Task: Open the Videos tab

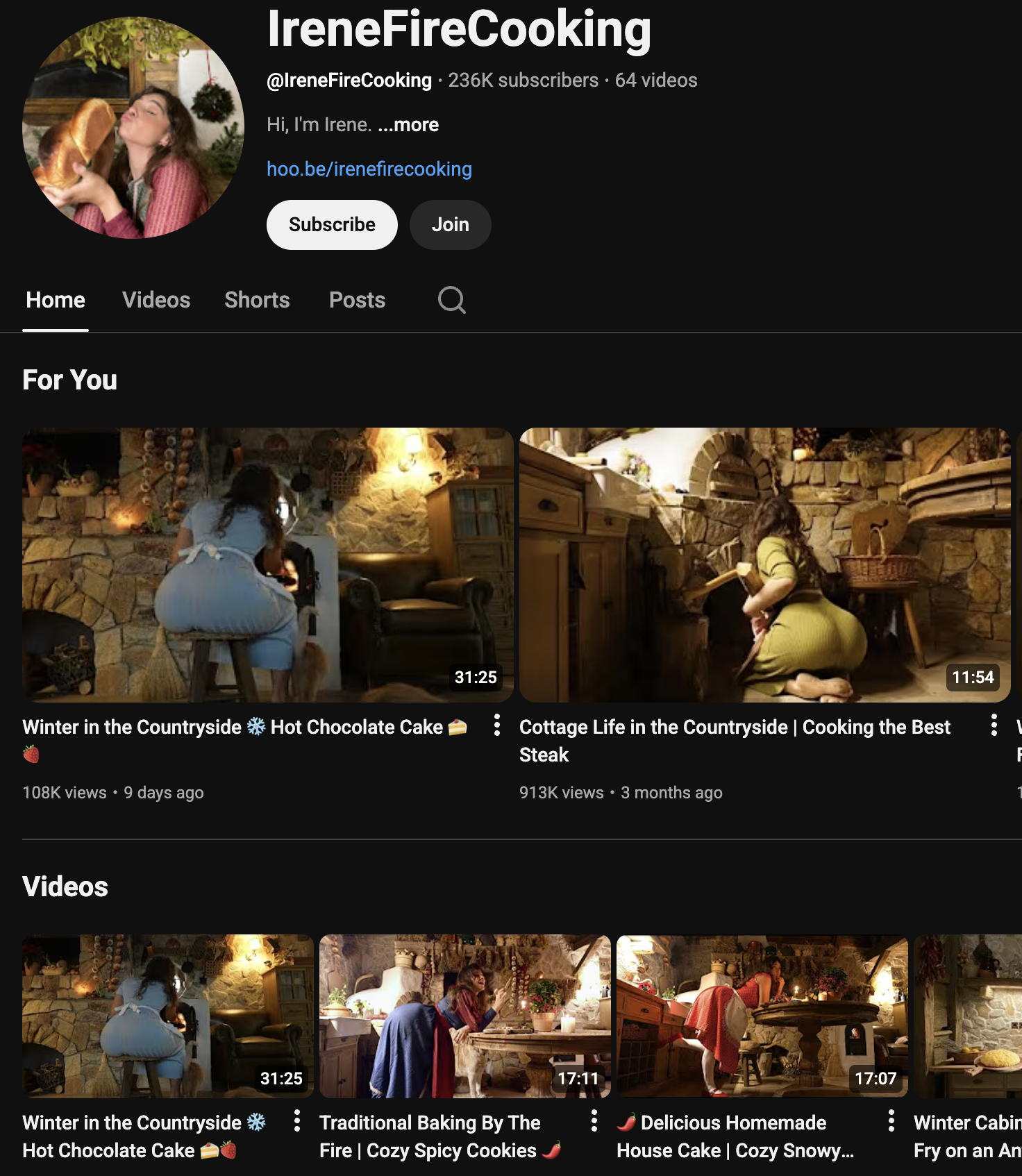Action: coord(156,300)
